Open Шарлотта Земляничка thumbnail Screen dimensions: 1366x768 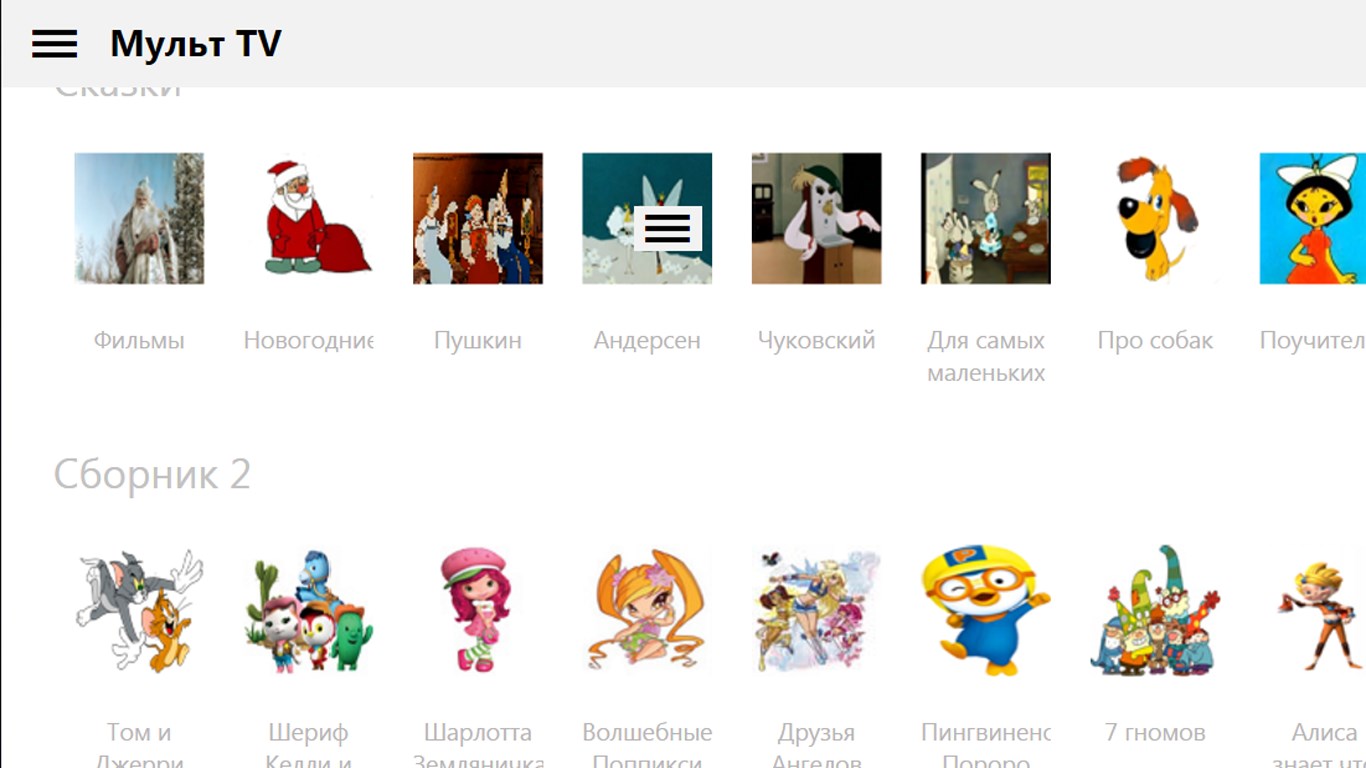478,610
